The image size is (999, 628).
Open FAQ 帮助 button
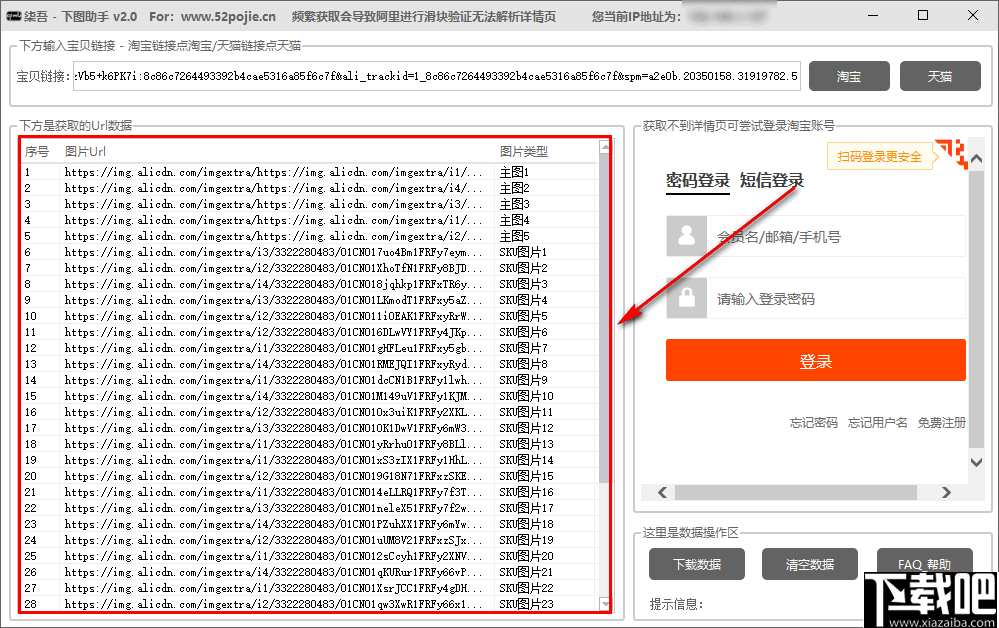click(x=924, y=564)
